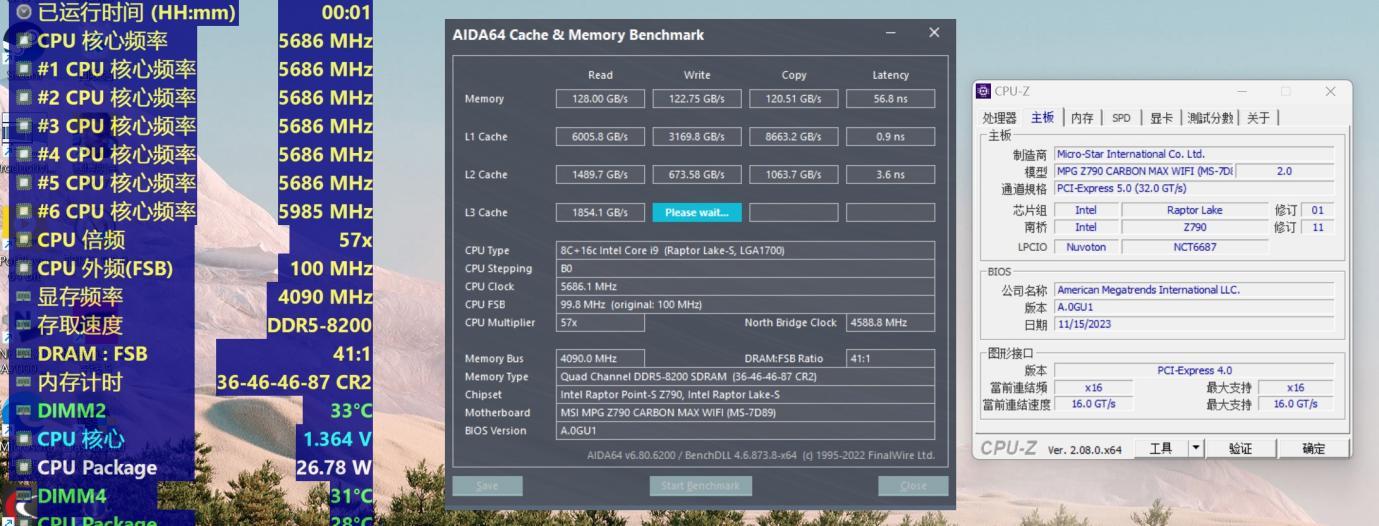Click the Motherboard field MSI MPG Z790 CARBON
Image resolution: width=1379 pixels, height=526 pixels.
(x=745, y=413)
